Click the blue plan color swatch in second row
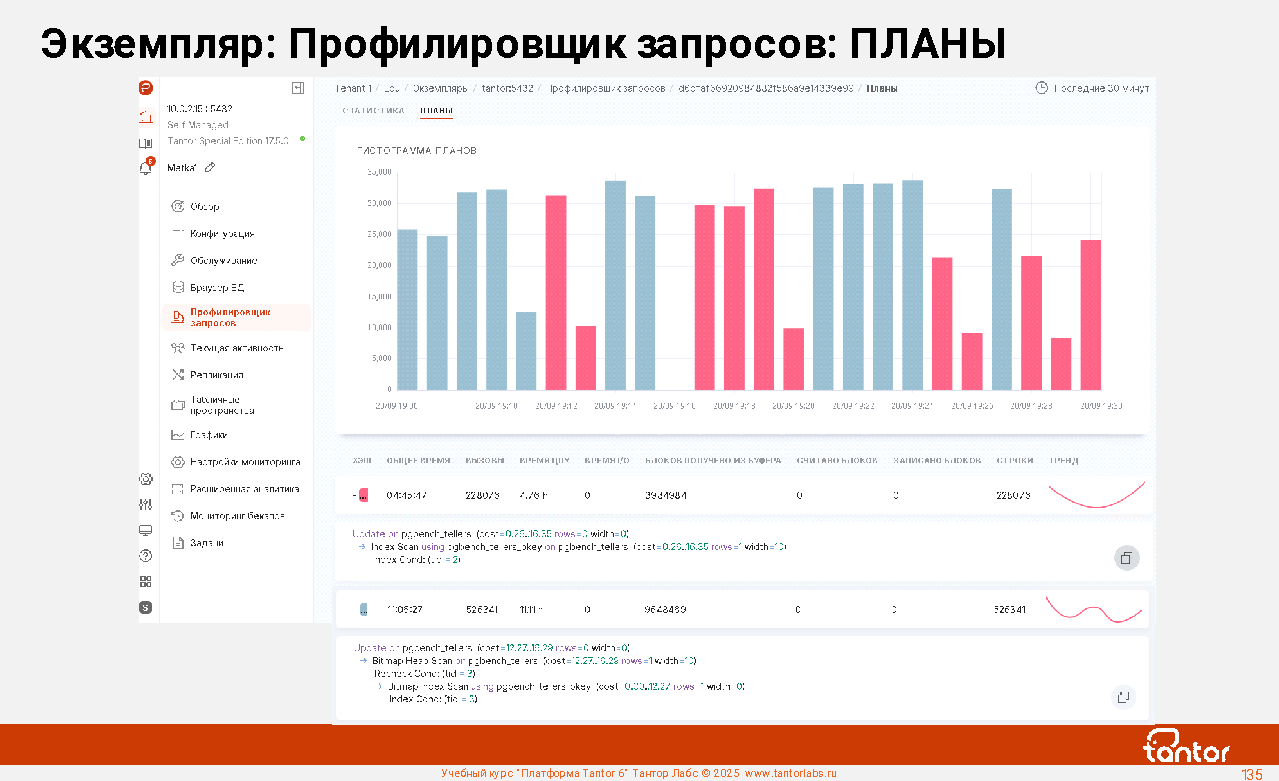This screenshot has width=1279, height=781. [364, 609]
